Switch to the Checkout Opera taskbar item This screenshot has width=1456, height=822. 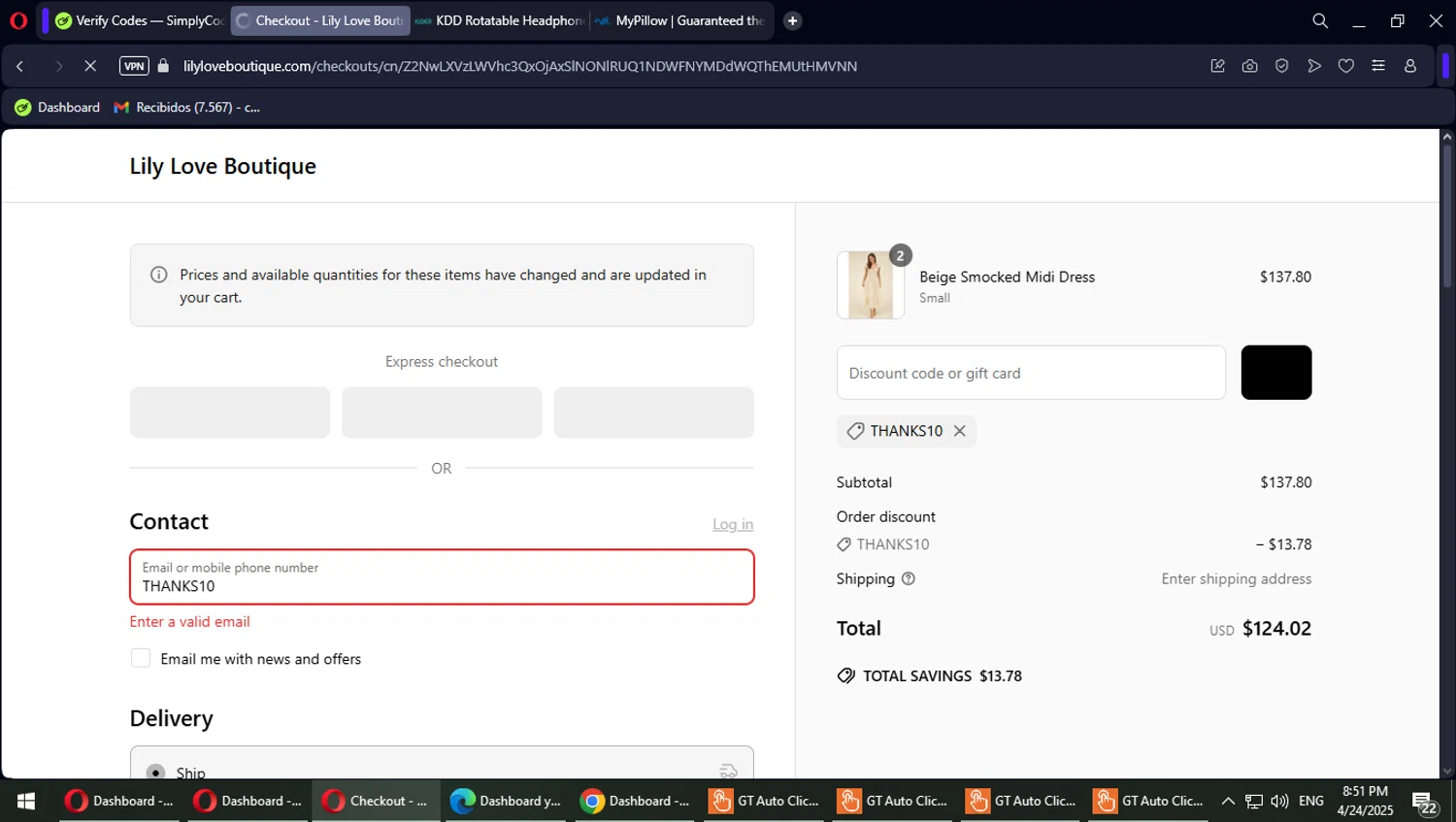pos(376,801)
